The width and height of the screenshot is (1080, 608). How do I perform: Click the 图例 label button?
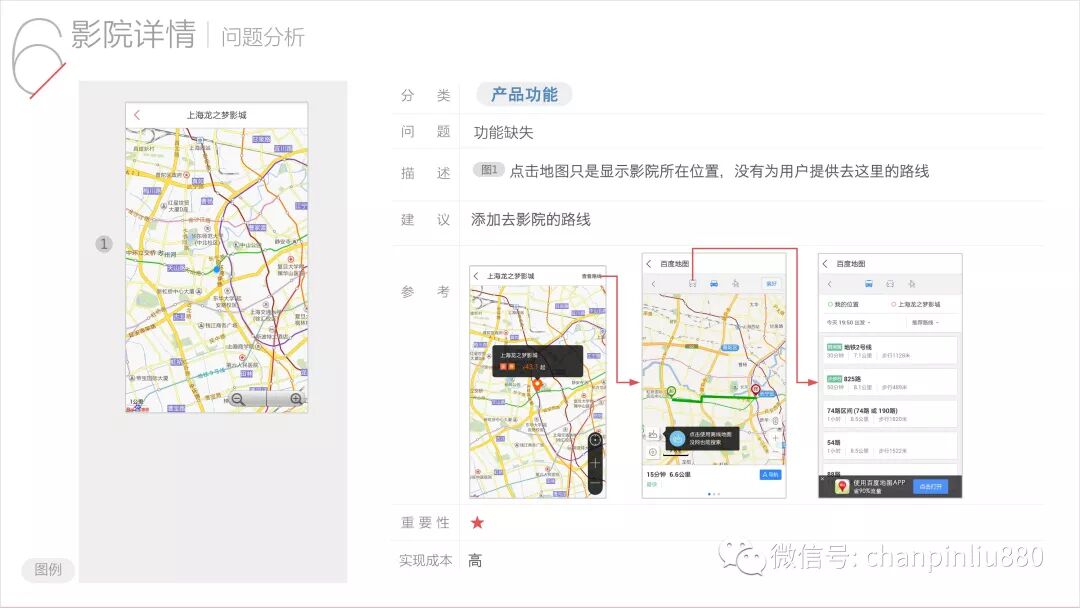[x=48, y=569]
